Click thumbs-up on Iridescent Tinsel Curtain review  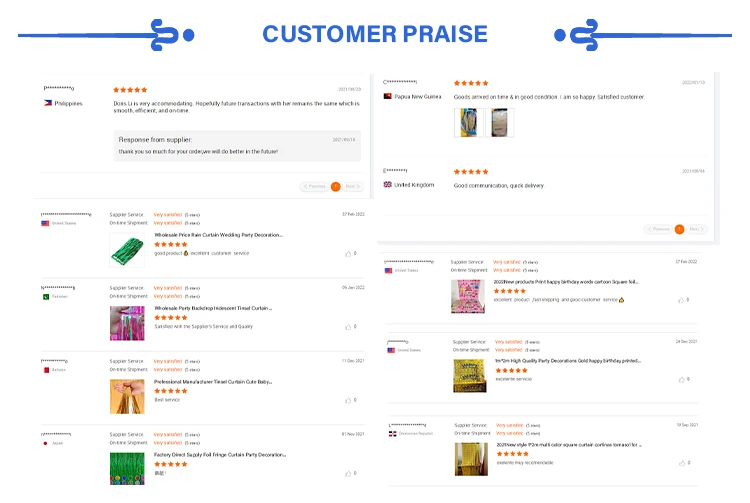pyautogui.click(x=347, y=326)
